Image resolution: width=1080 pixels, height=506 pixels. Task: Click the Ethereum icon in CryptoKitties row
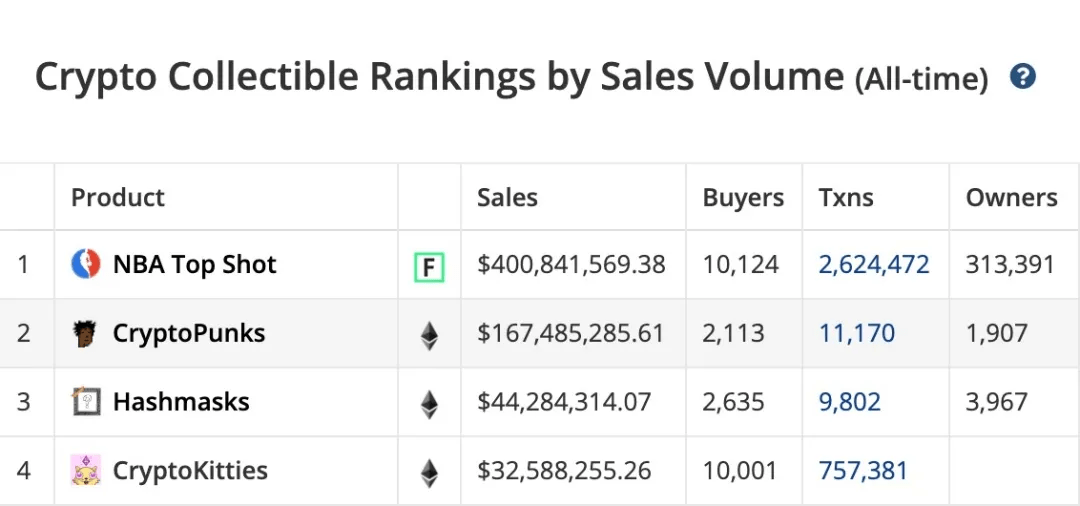[429, 471]
